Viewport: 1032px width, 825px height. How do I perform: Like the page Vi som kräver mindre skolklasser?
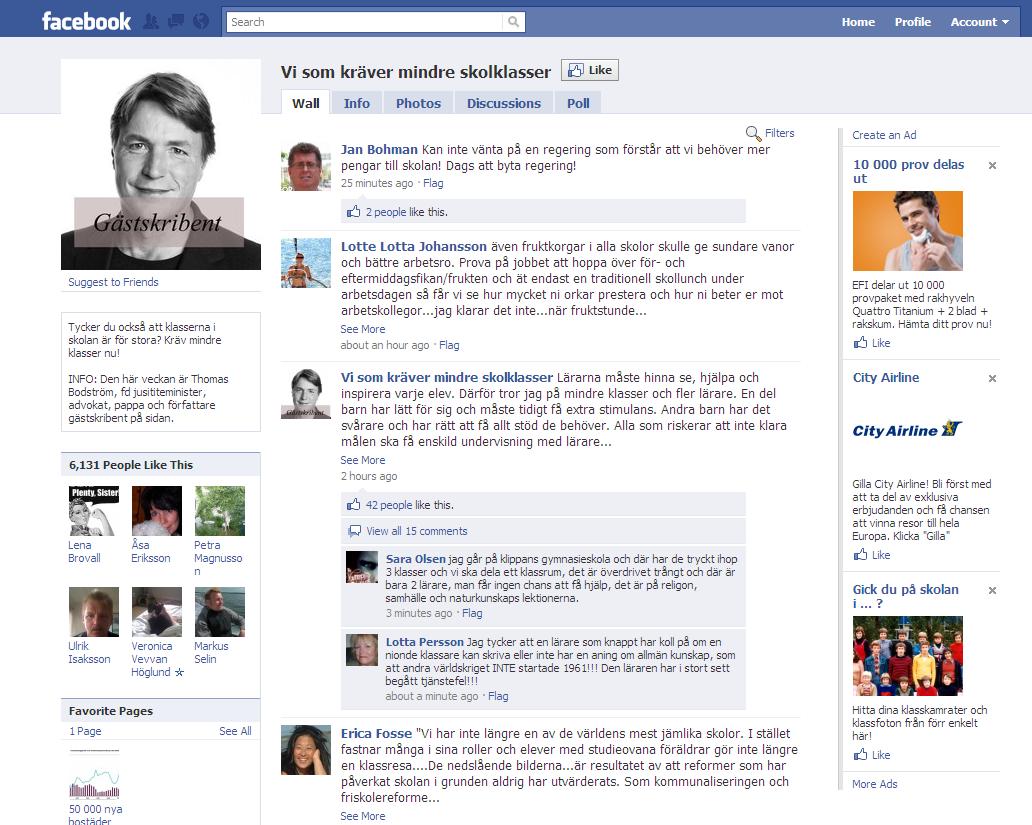pyautogui.click(x=590, y=70)
